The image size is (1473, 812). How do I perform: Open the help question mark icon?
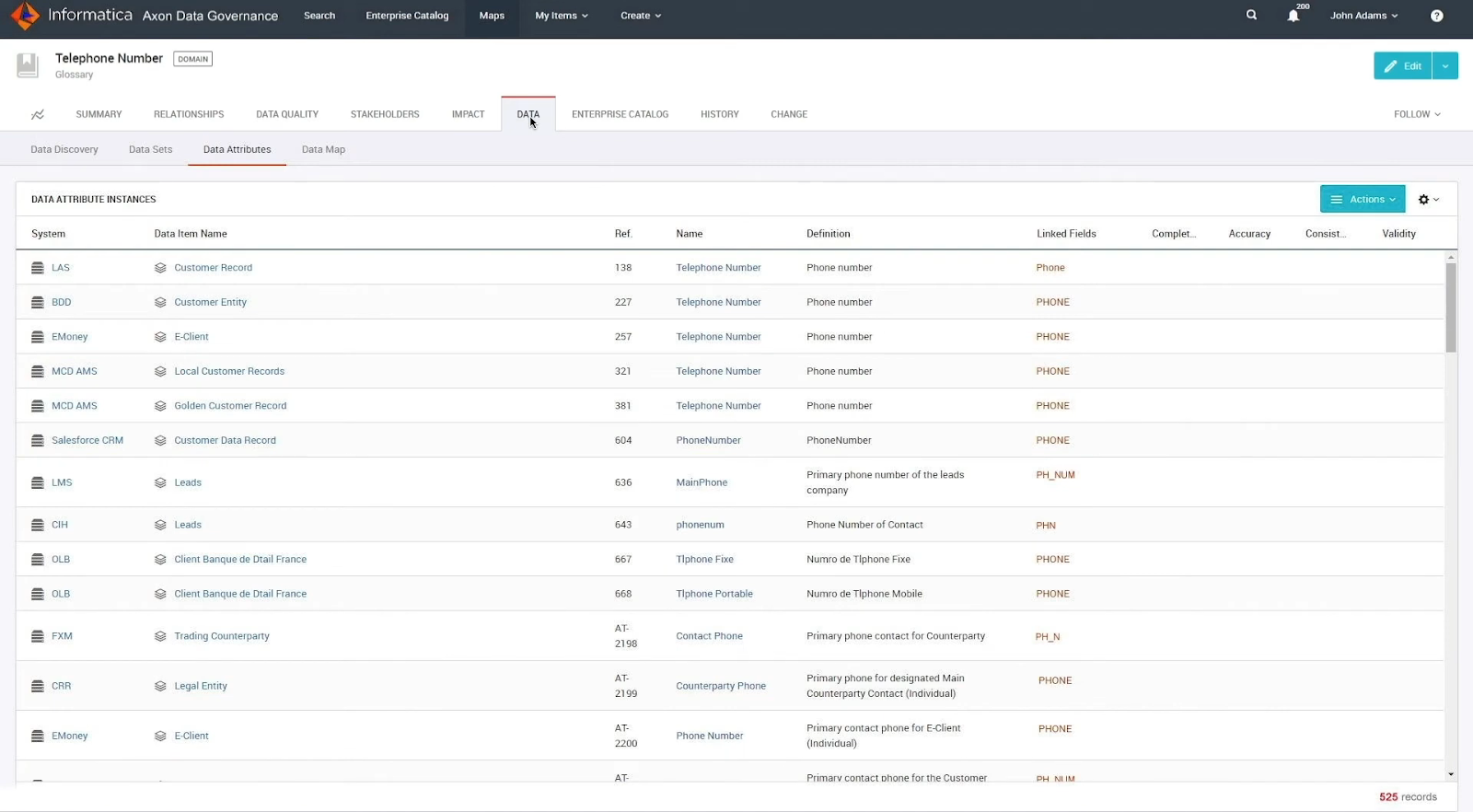tap(1436, 16)
